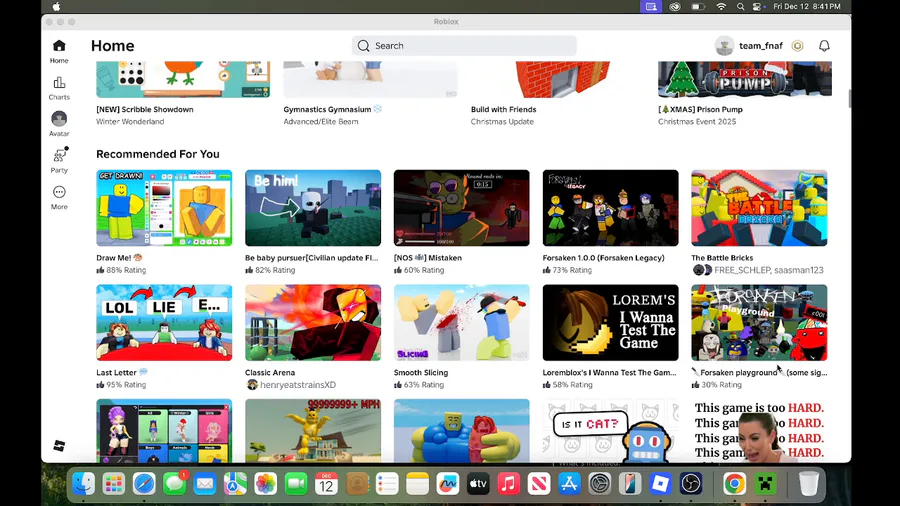Click the battery status icon
900x506 pixels.
coord(698,6)
